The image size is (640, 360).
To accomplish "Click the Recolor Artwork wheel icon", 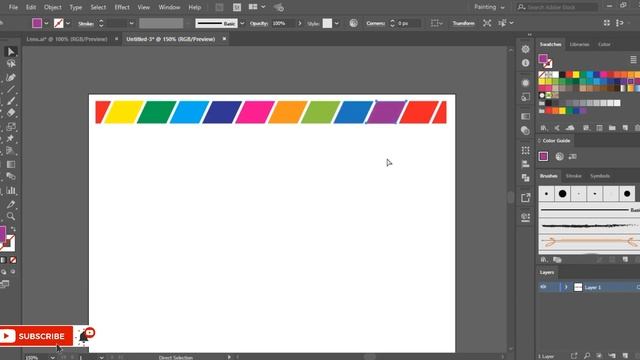I will [353, 23].
